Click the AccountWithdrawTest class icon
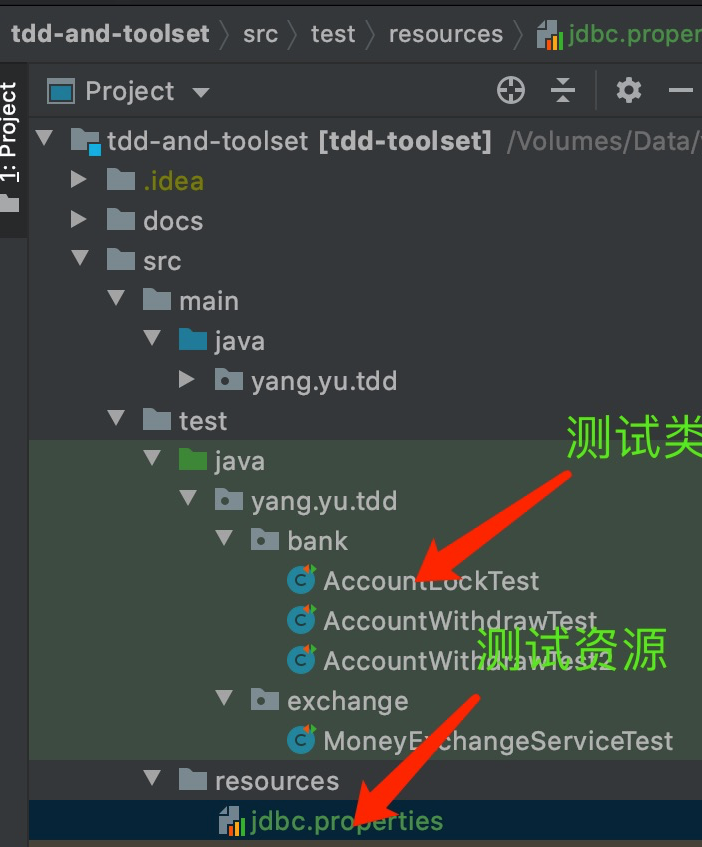This screenshot has height=847, width=702. (x=301, y=620)
